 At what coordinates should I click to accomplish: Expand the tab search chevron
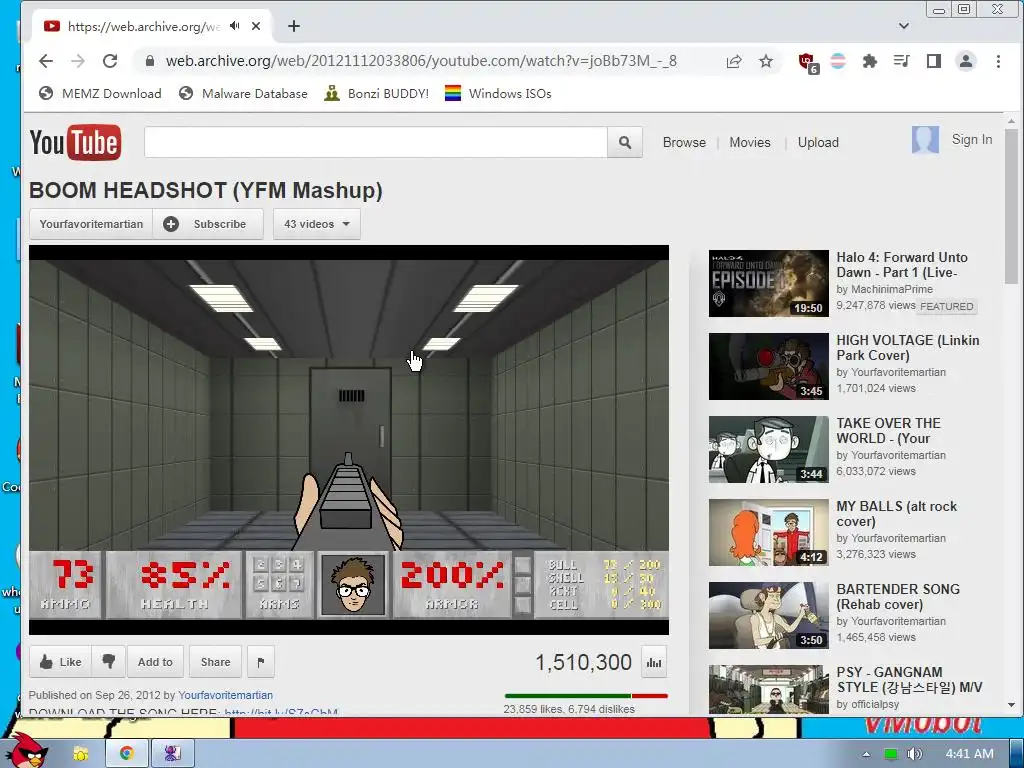tap(904, 26)
